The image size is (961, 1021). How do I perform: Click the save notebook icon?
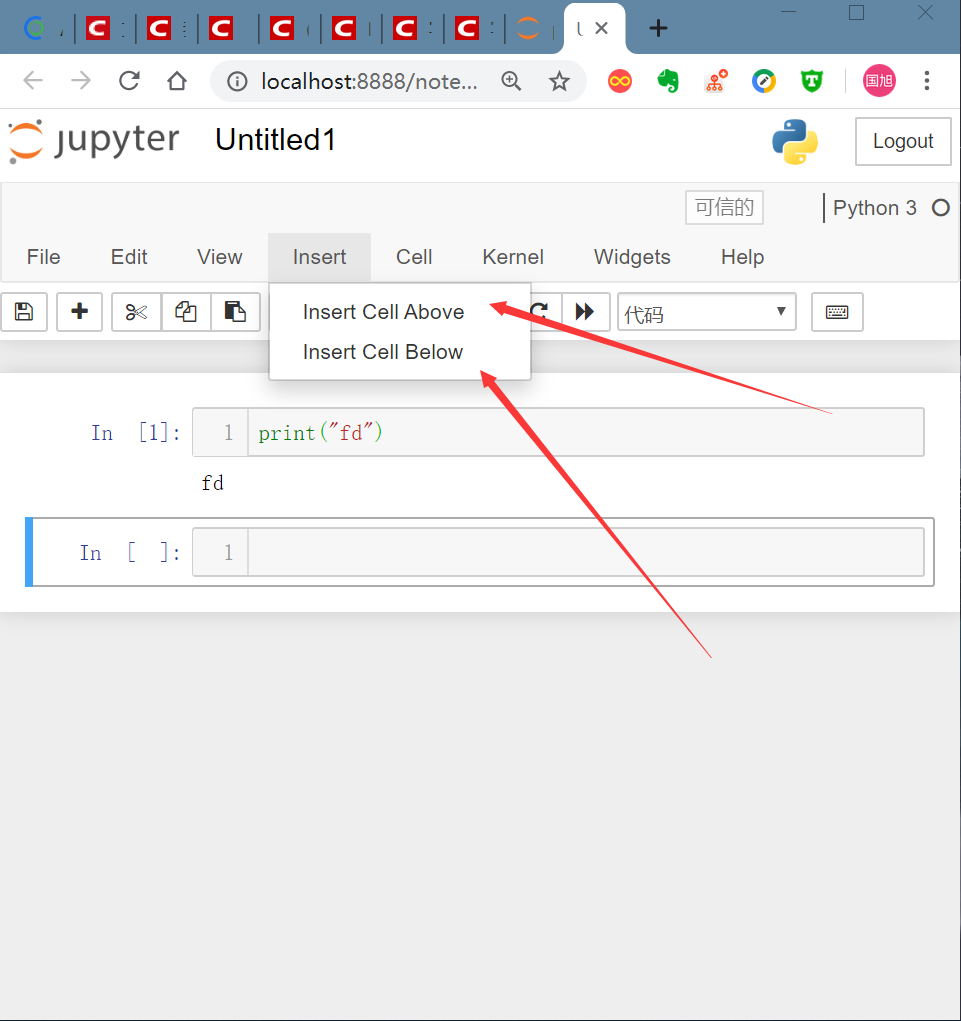click(23, 312)
